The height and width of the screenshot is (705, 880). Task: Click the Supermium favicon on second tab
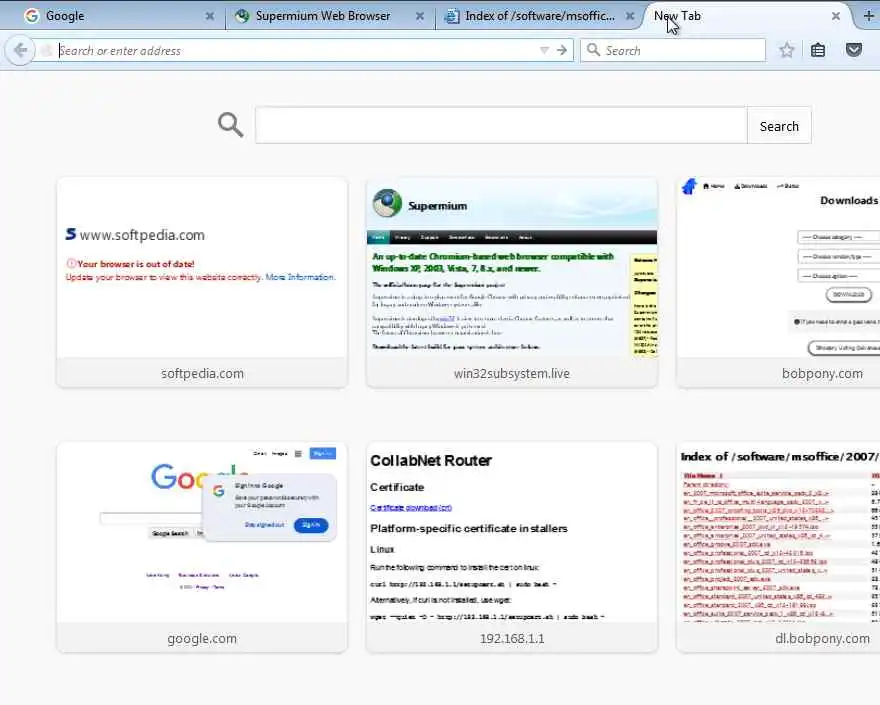(242, 16)
